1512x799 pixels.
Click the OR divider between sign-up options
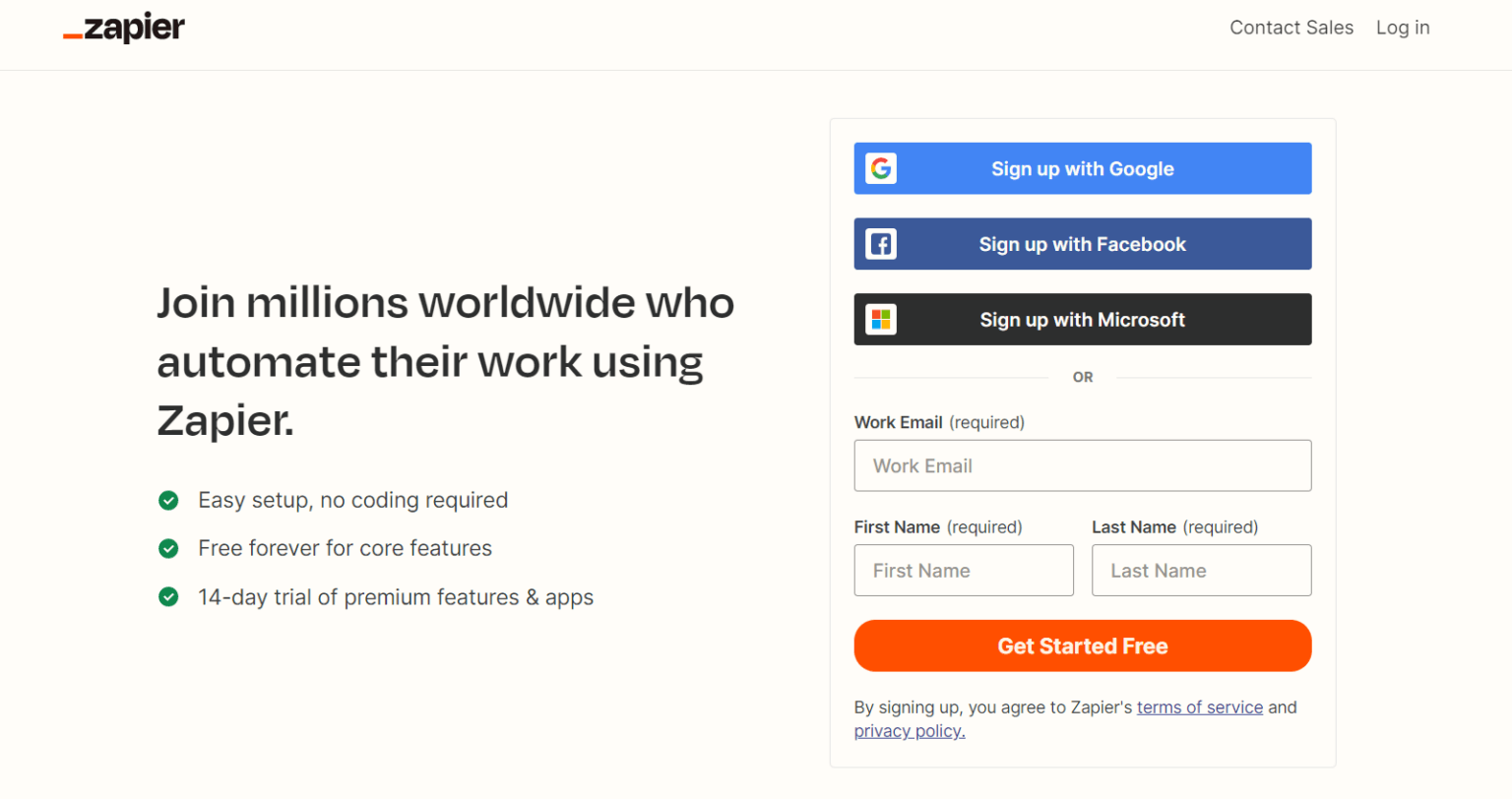pos(1083,377)
